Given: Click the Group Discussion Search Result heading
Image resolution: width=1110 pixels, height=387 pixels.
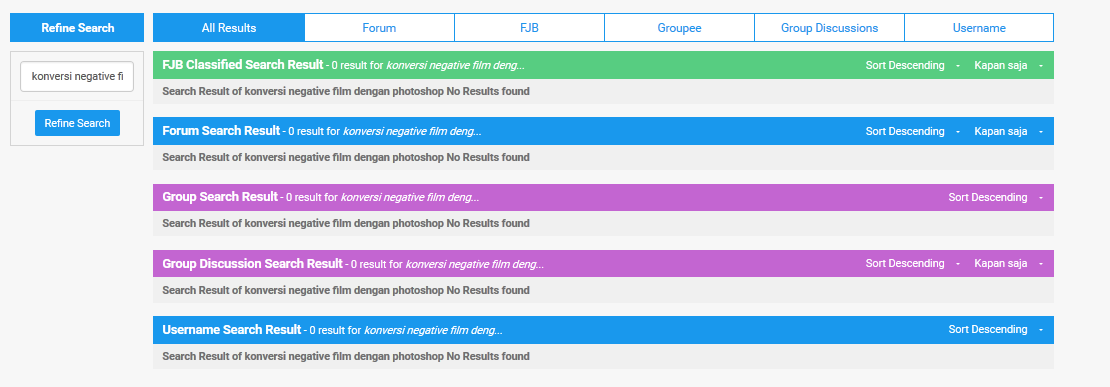Looking at the screenshot, I should (x=253, y=263).
